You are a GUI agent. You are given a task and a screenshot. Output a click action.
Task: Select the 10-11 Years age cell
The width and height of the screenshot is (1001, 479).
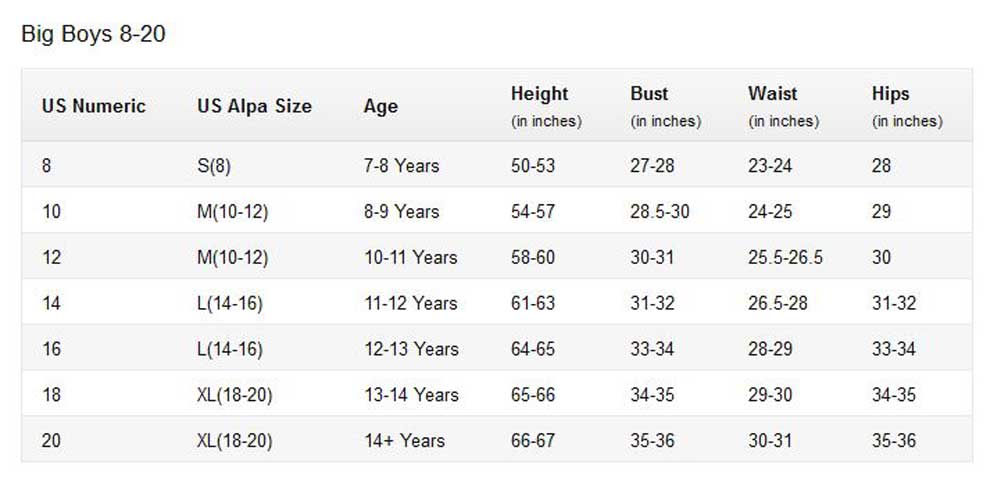click(410, 257)
